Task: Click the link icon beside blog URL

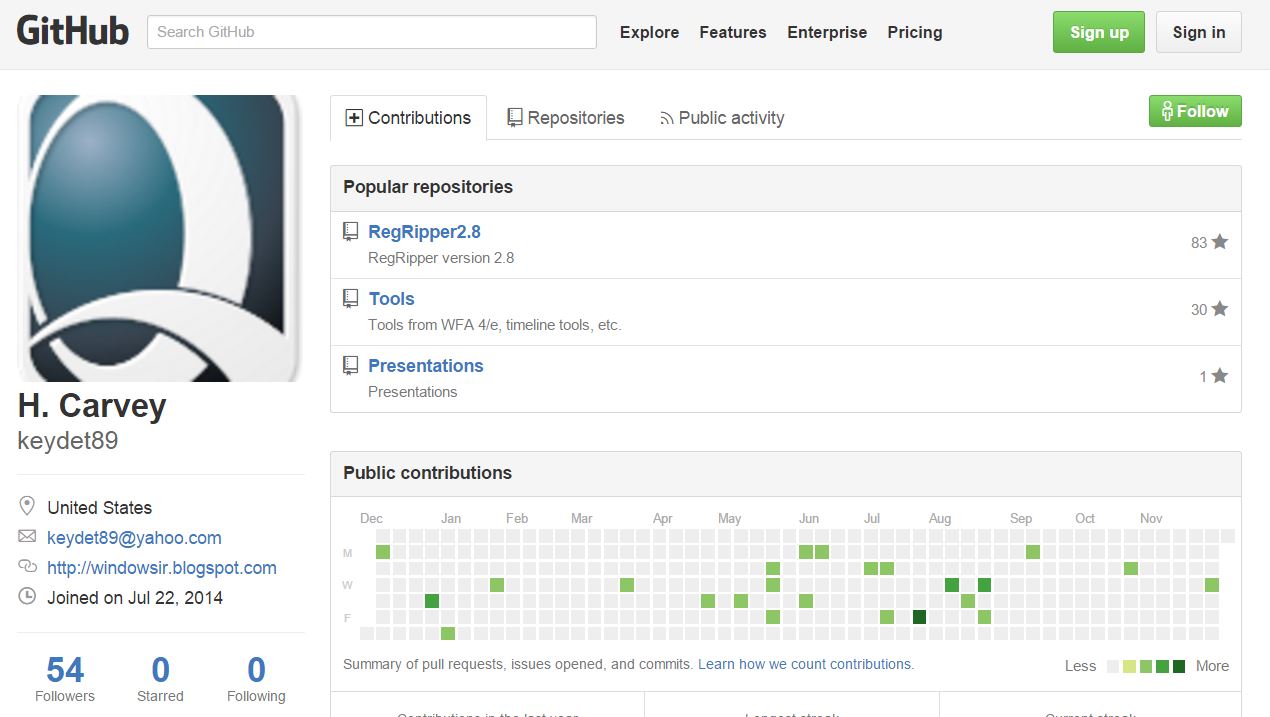Action: click(x=28, y=567)
